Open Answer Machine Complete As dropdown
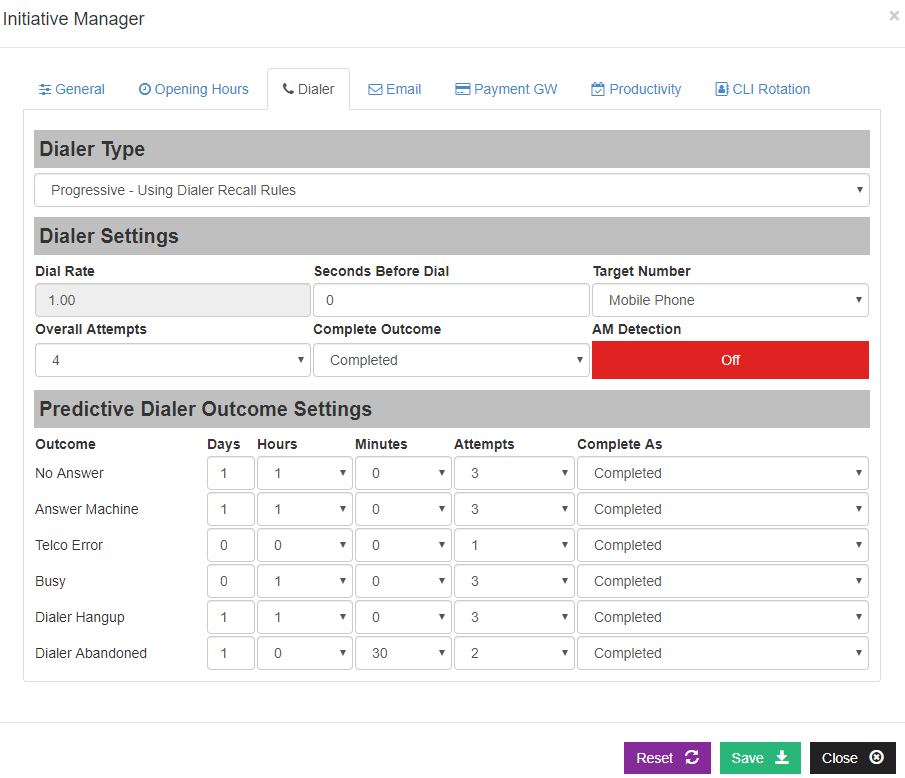The width and height of the screenshot is (905, 778). coord(723,509)
